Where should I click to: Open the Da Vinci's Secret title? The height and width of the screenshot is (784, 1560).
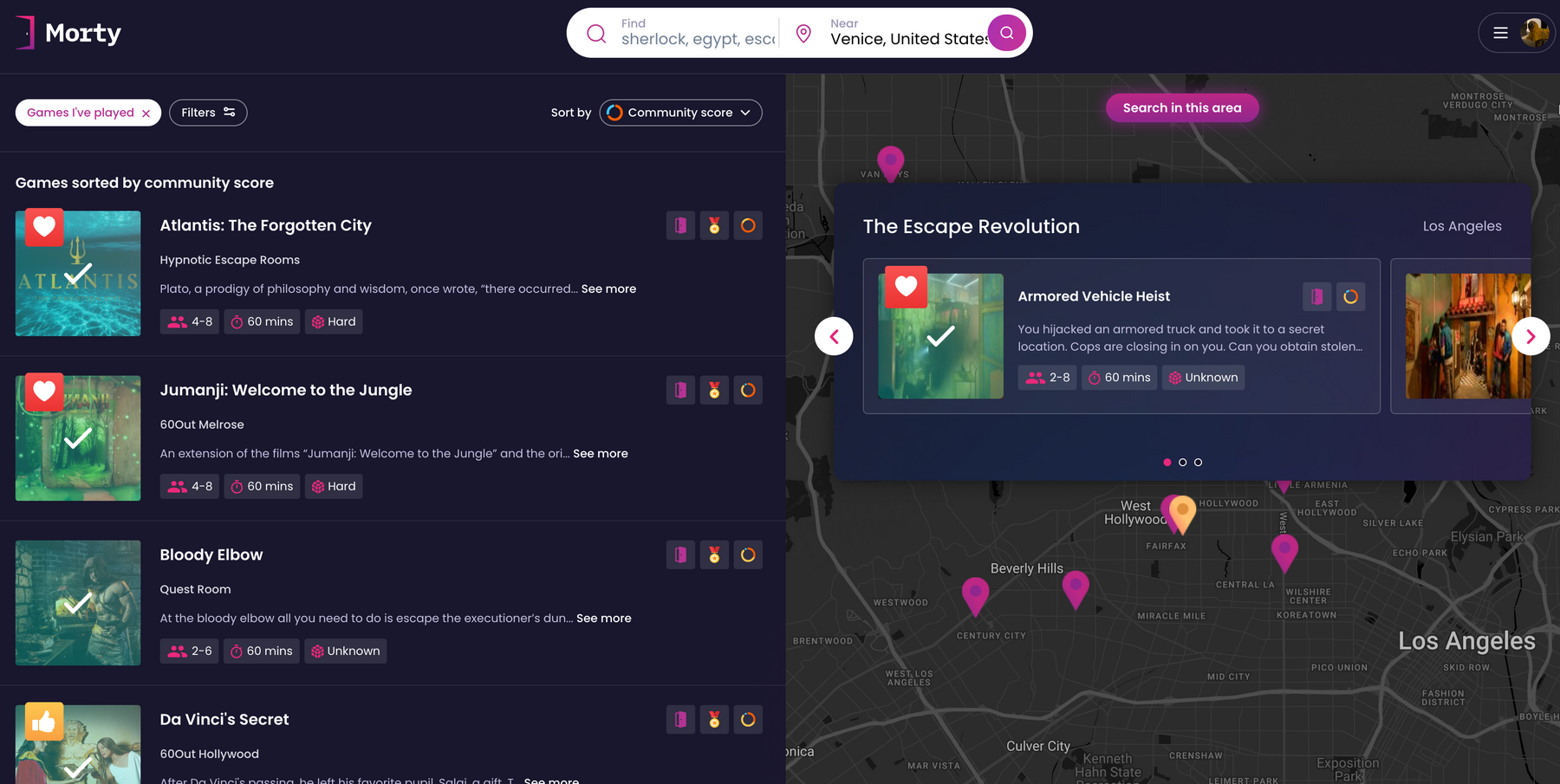224,719
